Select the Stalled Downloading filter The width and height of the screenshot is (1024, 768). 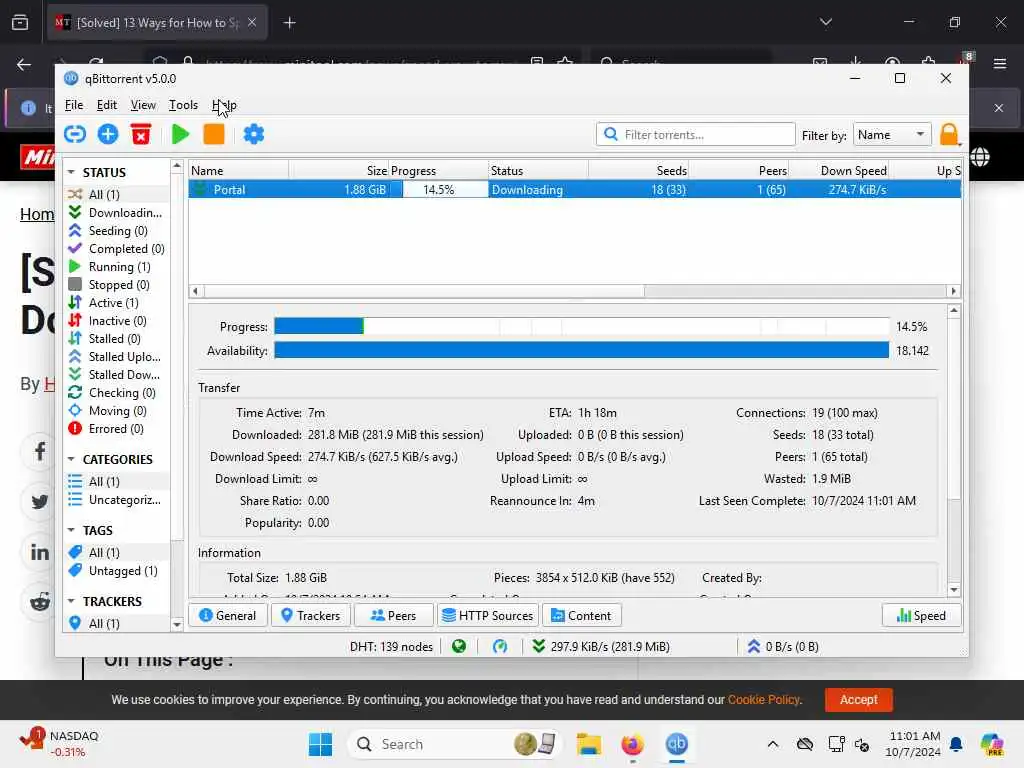(x=116, y=375)
